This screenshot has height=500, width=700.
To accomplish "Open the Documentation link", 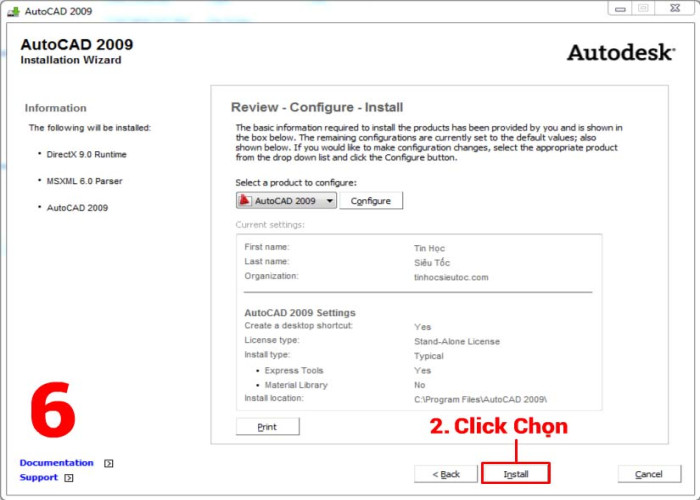I will [x=57, y=463].
